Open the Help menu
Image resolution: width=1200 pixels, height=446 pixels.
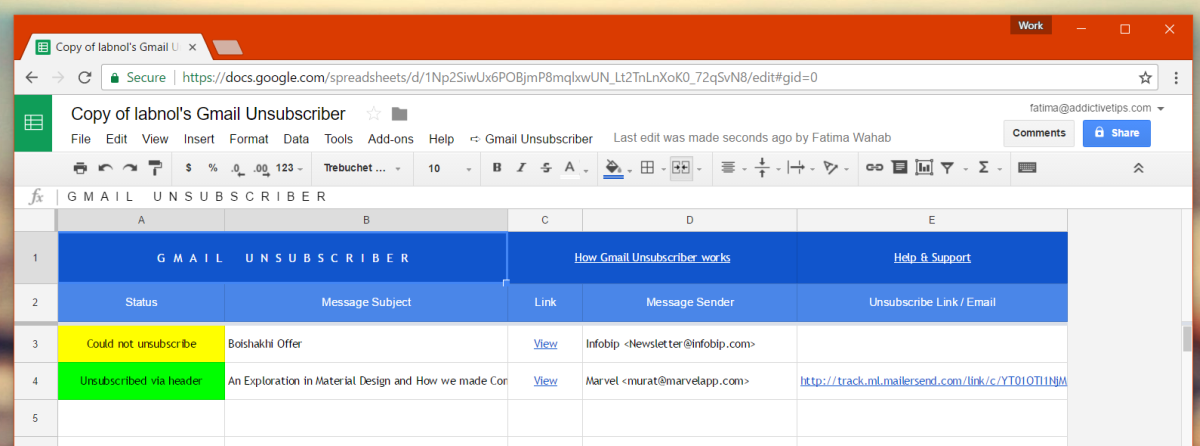(x=441, y=139)
